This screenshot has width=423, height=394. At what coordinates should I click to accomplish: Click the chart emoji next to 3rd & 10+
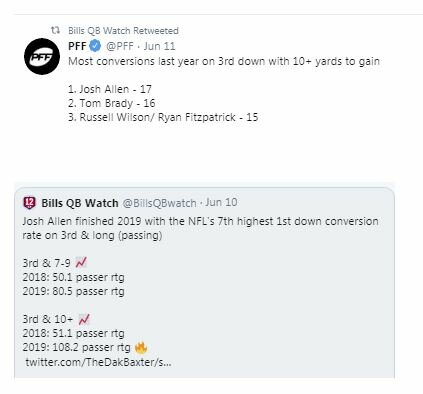click(x=84, y=319)
